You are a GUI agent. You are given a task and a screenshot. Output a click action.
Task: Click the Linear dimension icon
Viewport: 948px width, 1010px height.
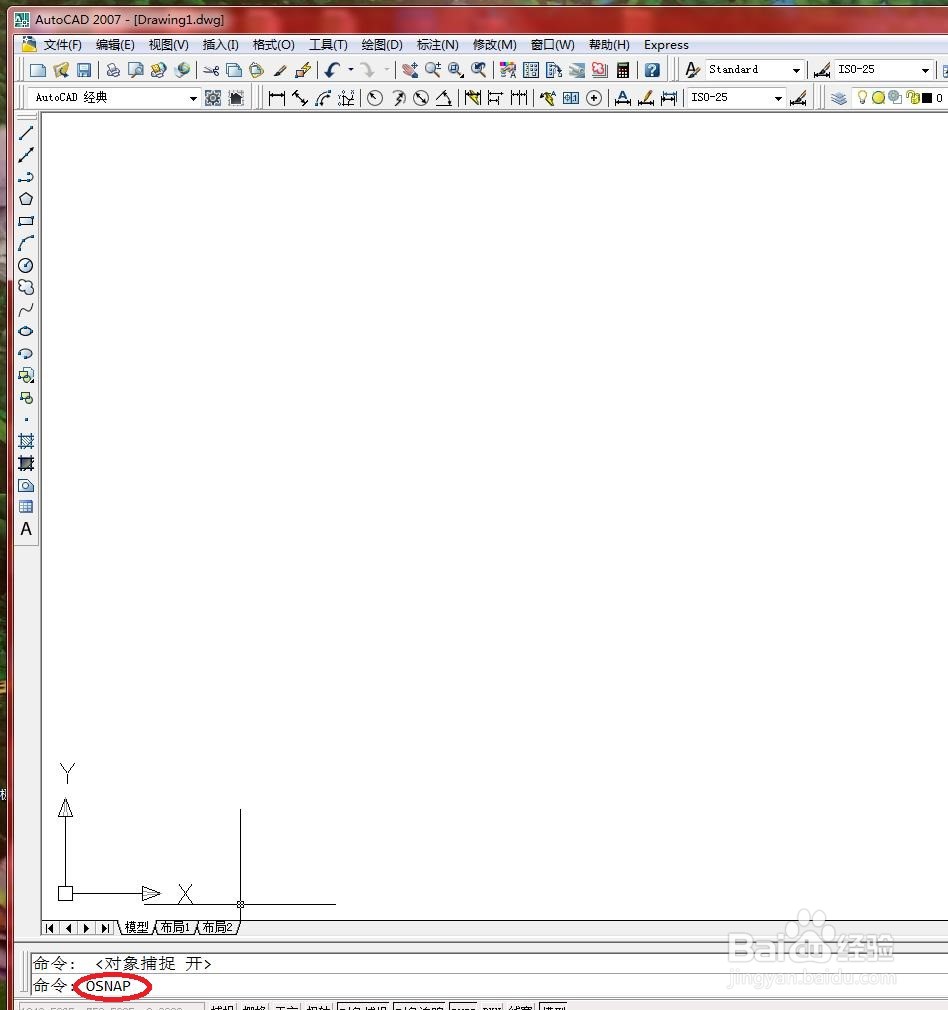click(277, 98)
